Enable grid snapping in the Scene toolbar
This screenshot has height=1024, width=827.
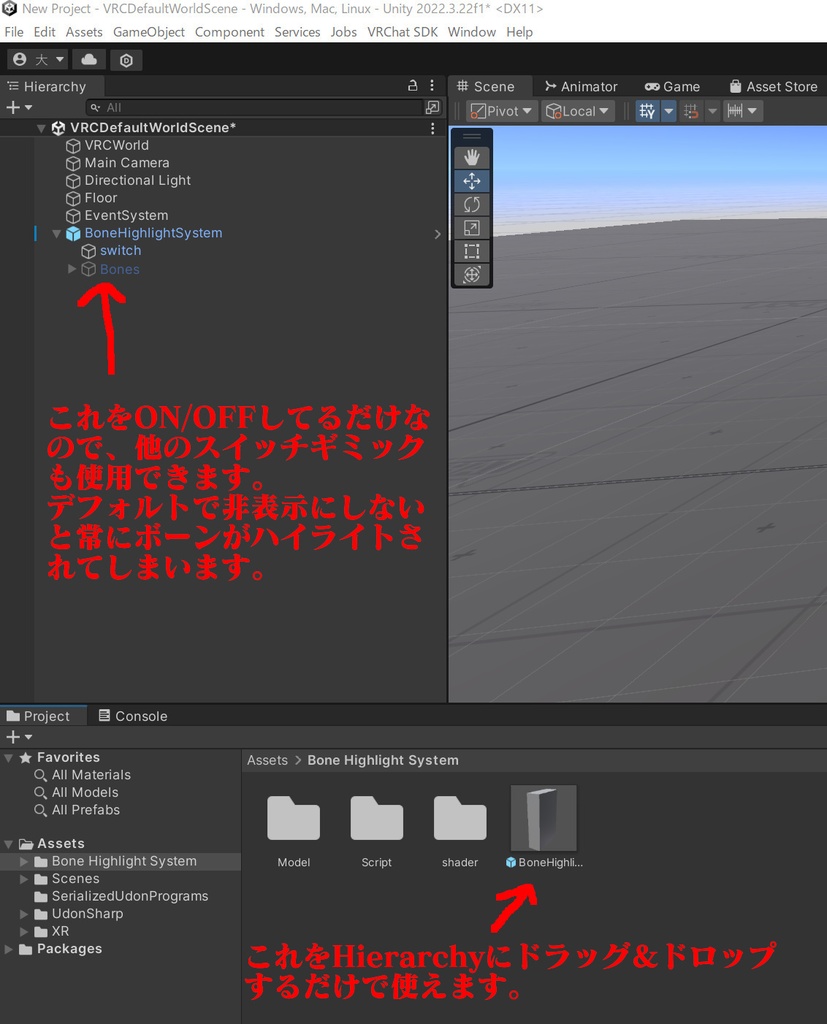[692, 110]
